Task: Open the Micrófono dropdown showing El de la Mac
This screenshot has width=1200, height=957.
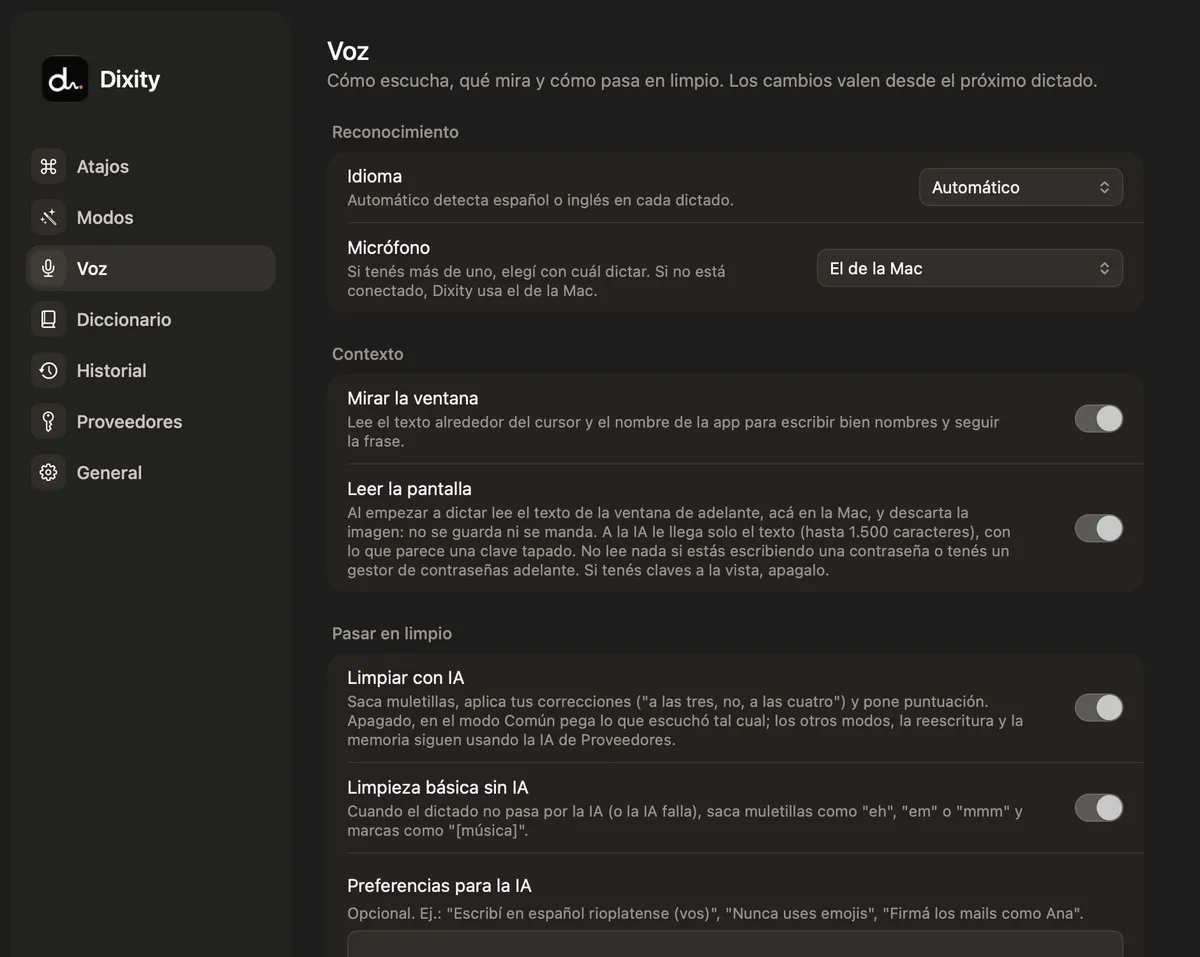Action: (970, 268)
